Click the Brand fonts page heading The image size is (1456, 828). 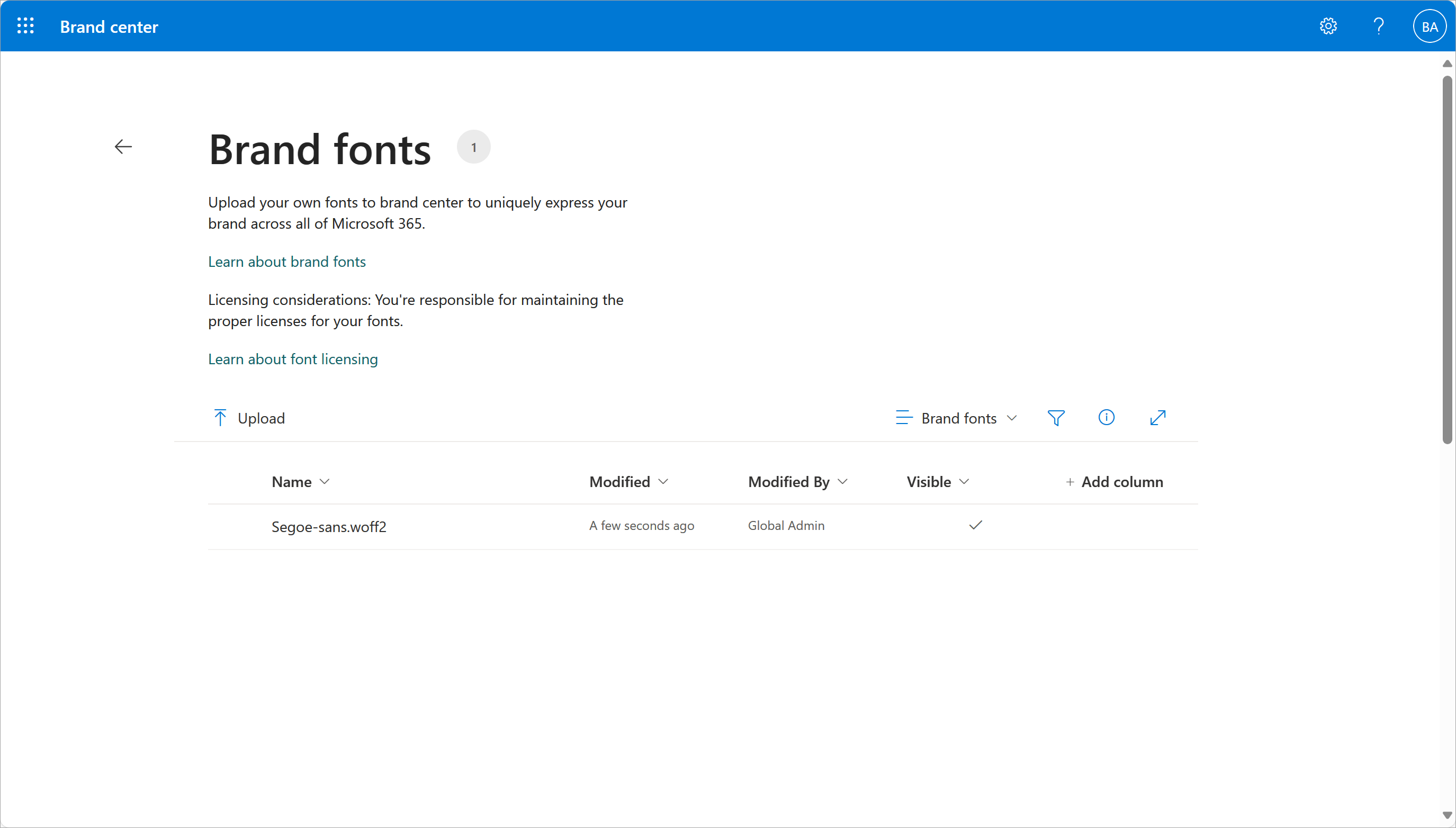point(320,150)
